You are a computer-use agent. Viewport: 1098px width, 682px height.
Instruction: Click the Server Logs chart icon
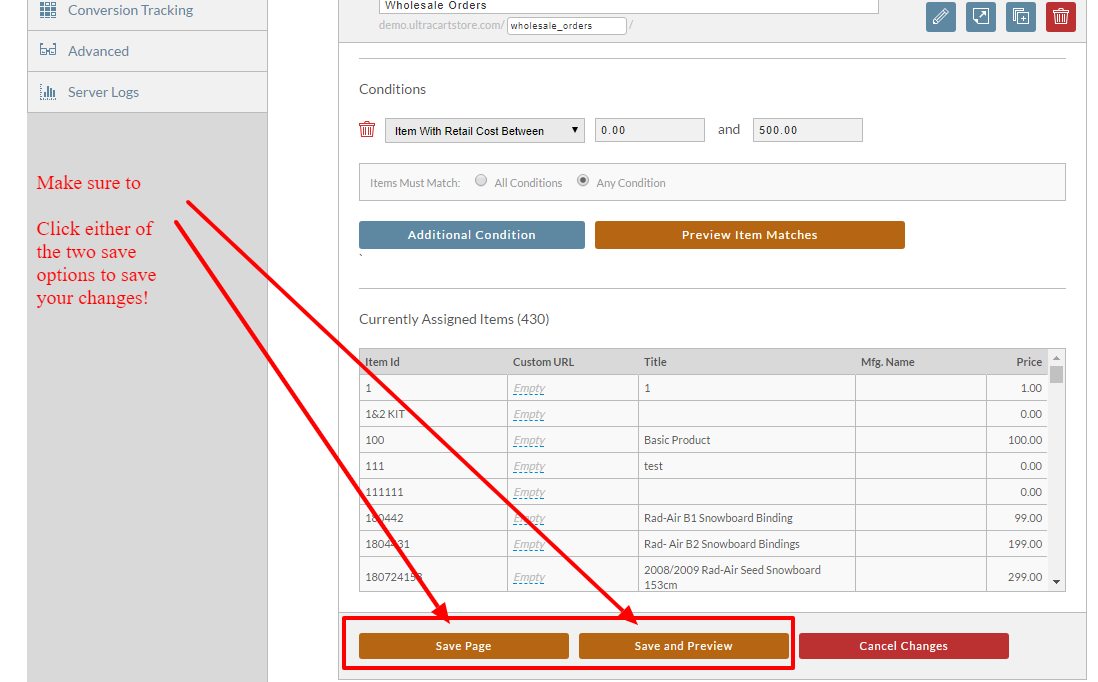coord(48,92)
